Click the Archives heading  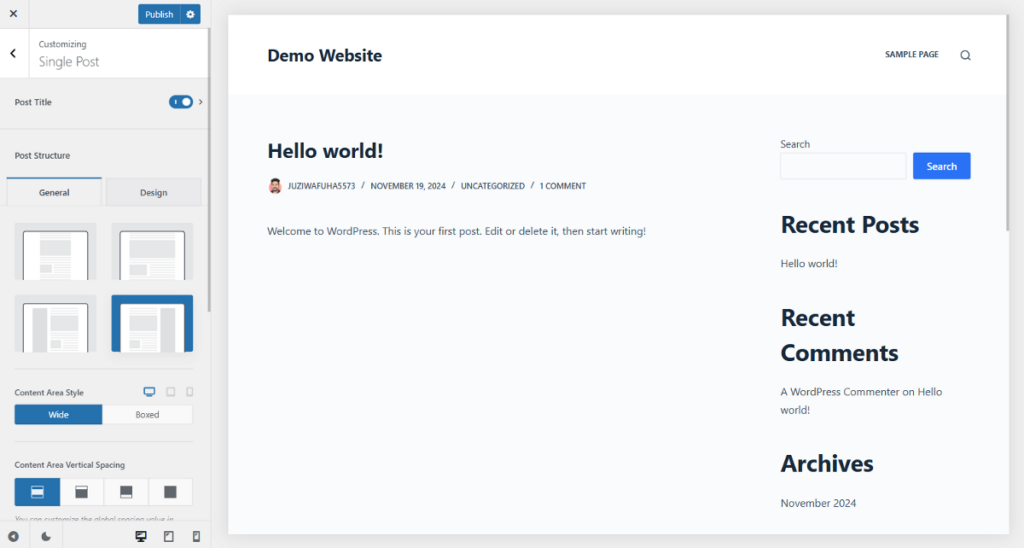[x=827, y=464]
